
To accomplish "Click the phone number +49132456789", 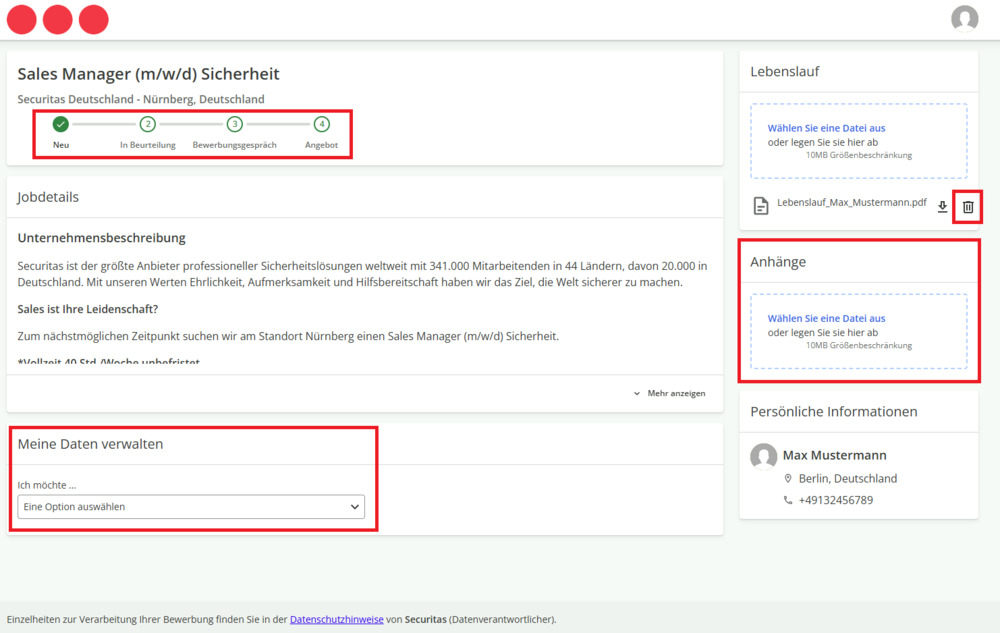I will pos(835,500).
